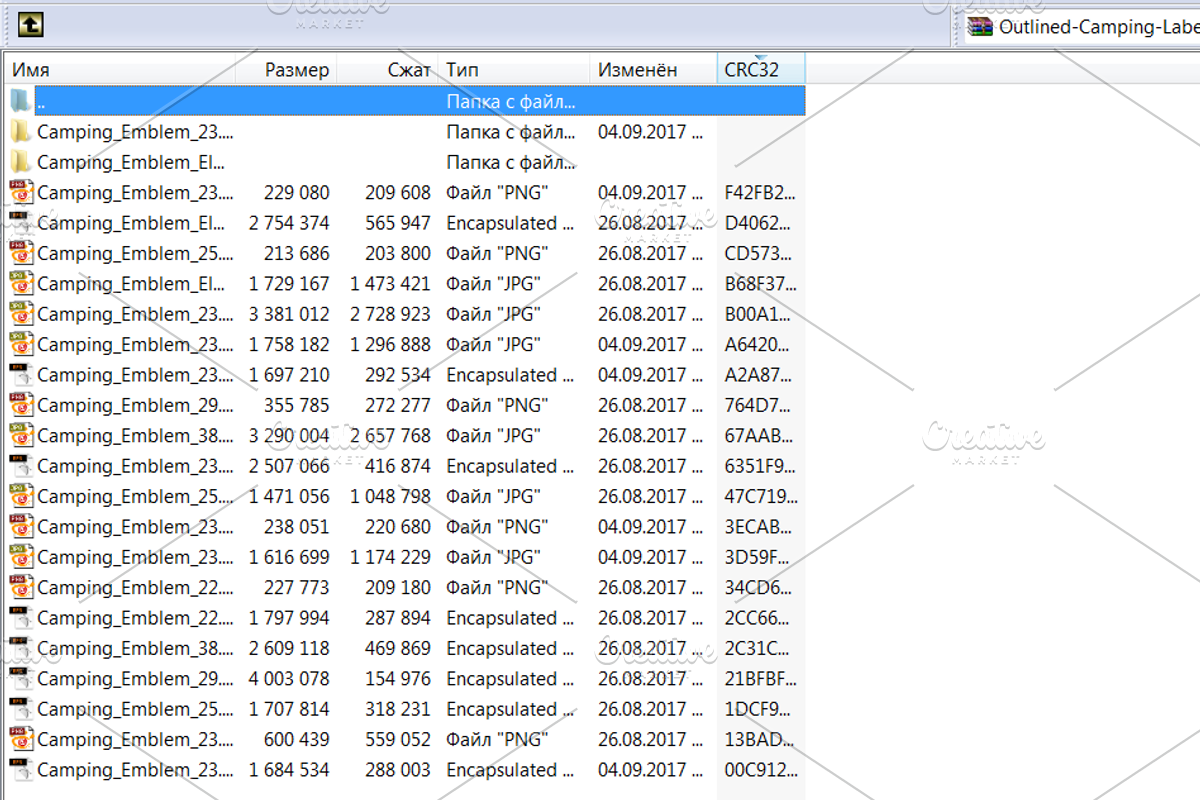Screen dimensions: 1200x800
Task: Sort by the Изменён column header
Action: [x=654, y=70]
